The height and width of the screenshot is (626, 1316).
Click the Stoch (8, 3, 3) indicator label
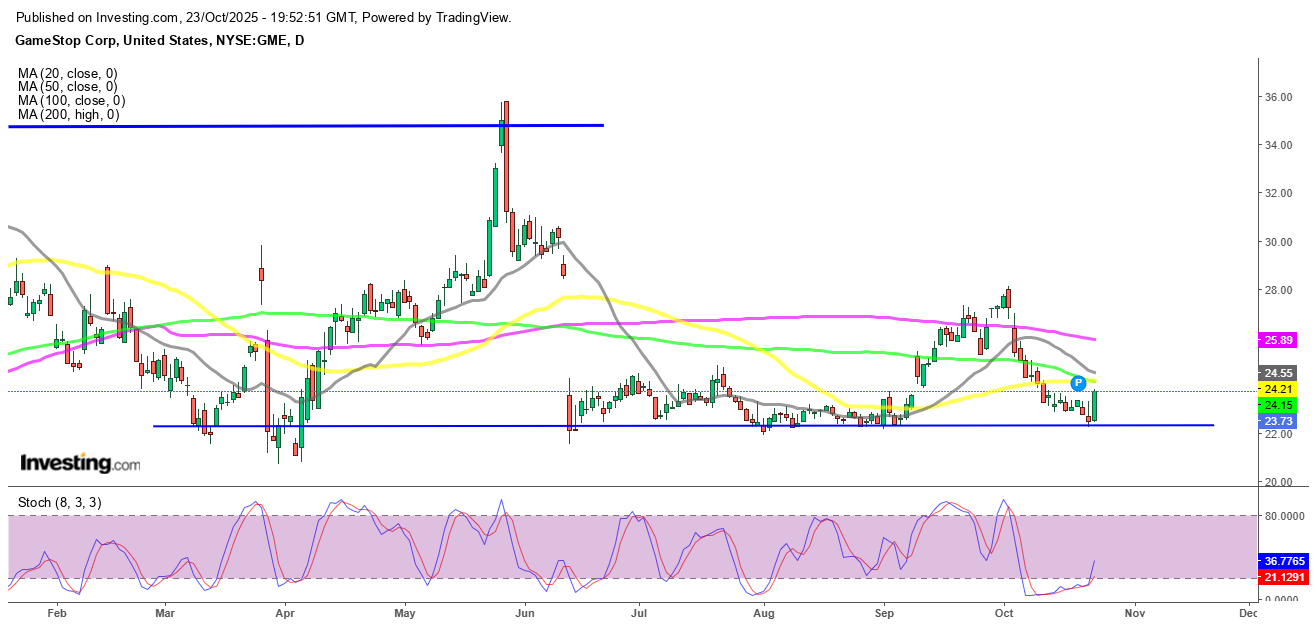click(58, 501)
